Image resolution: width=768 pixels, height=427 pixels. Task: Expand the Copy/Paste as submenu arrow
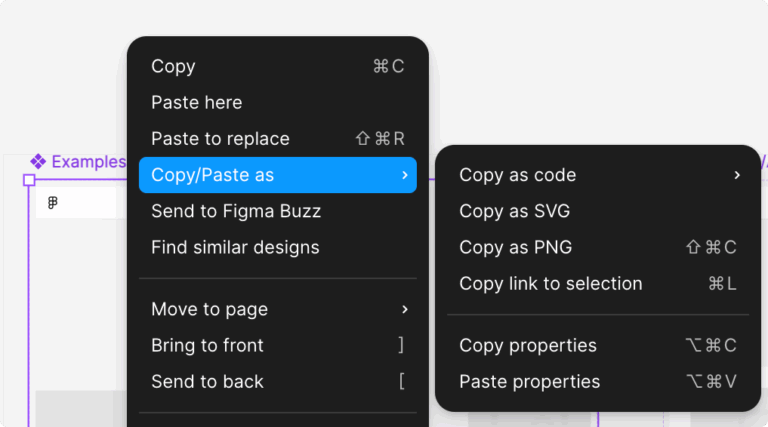pos(404,175)
